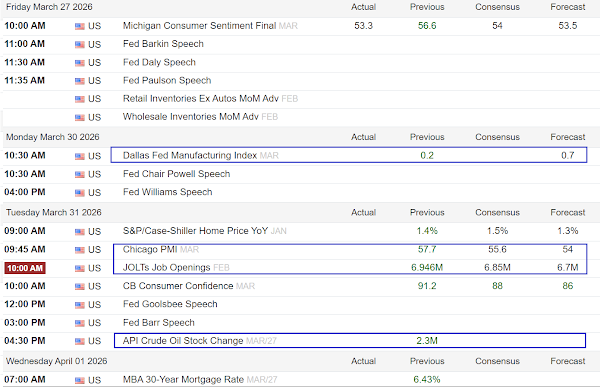Image resolution: width=600 pixels, height=387 pixels.
Task: Click US flag in Michigan Consumer Sentiment row
Action: click(x=80, y=26)
